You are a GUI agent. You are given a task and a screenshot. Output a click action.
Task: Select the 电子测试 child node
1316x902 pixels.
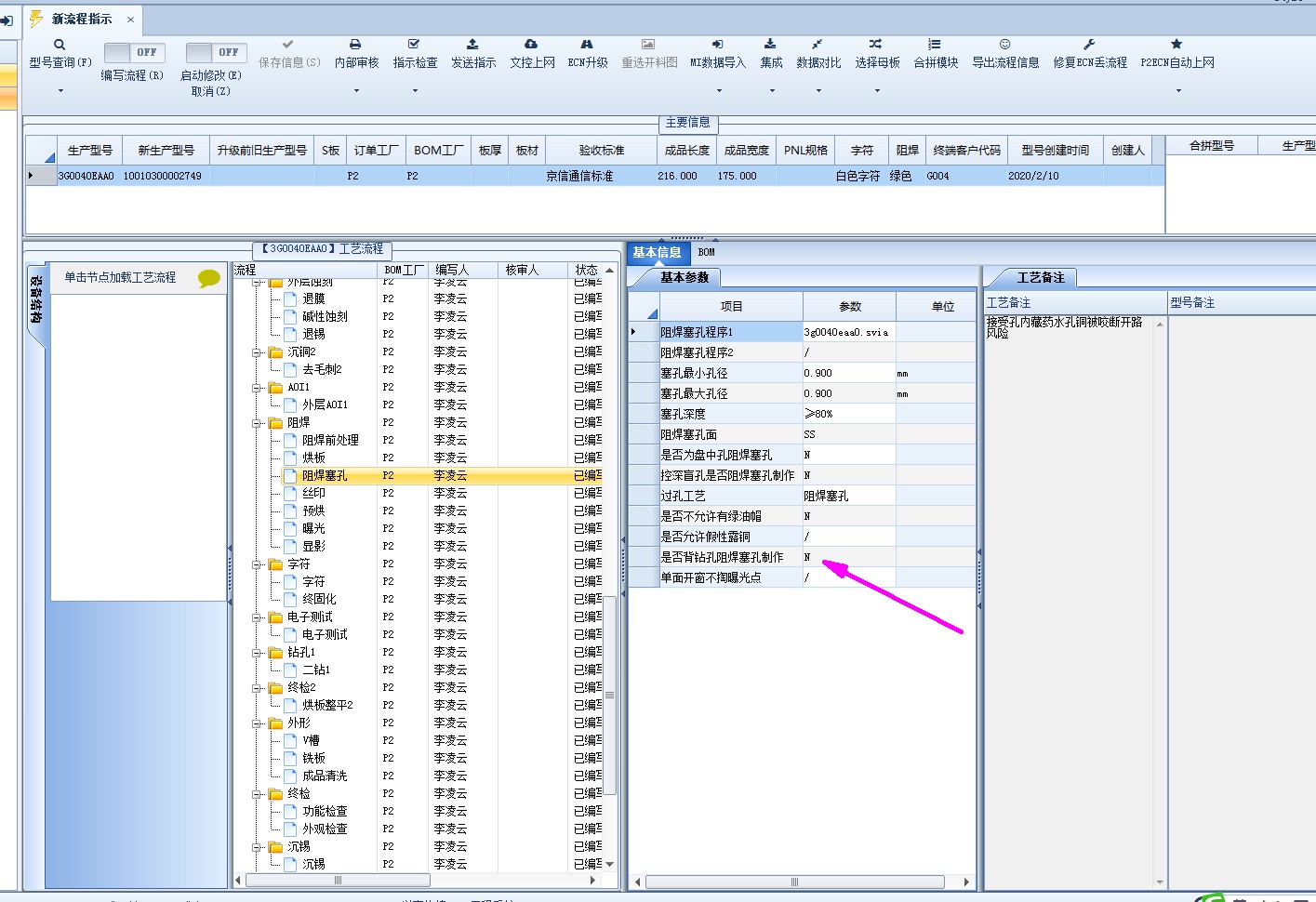325,634
